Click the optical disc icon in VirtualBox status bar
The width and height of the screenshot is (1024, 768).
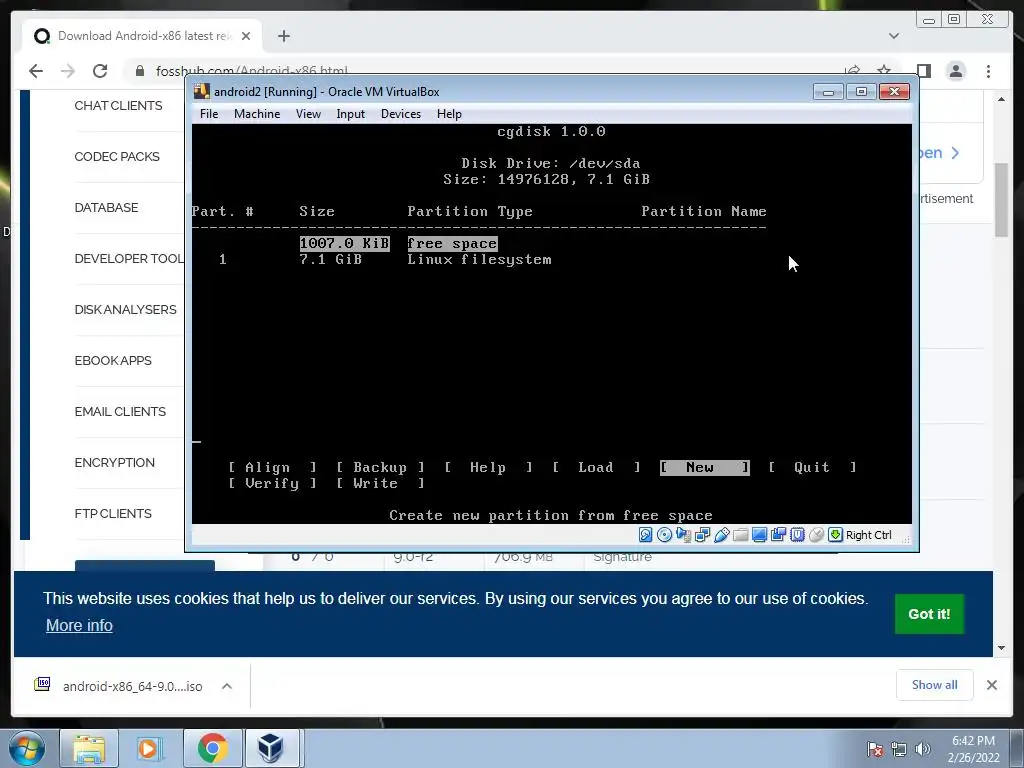coord(664,535)
